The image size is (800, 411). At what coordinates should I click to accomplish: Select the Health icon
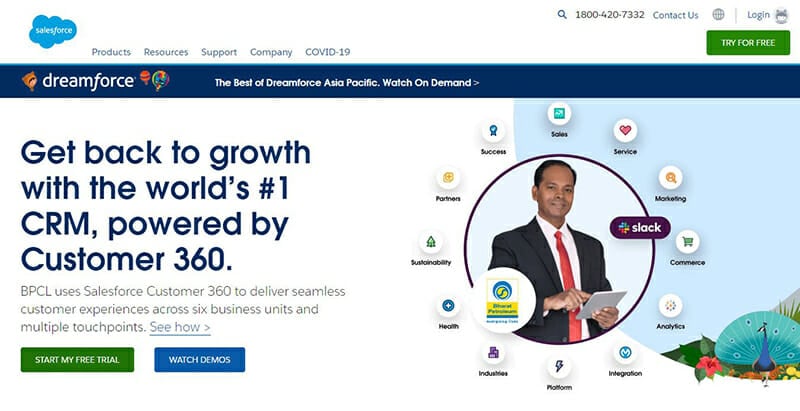[x=448, y=305]
